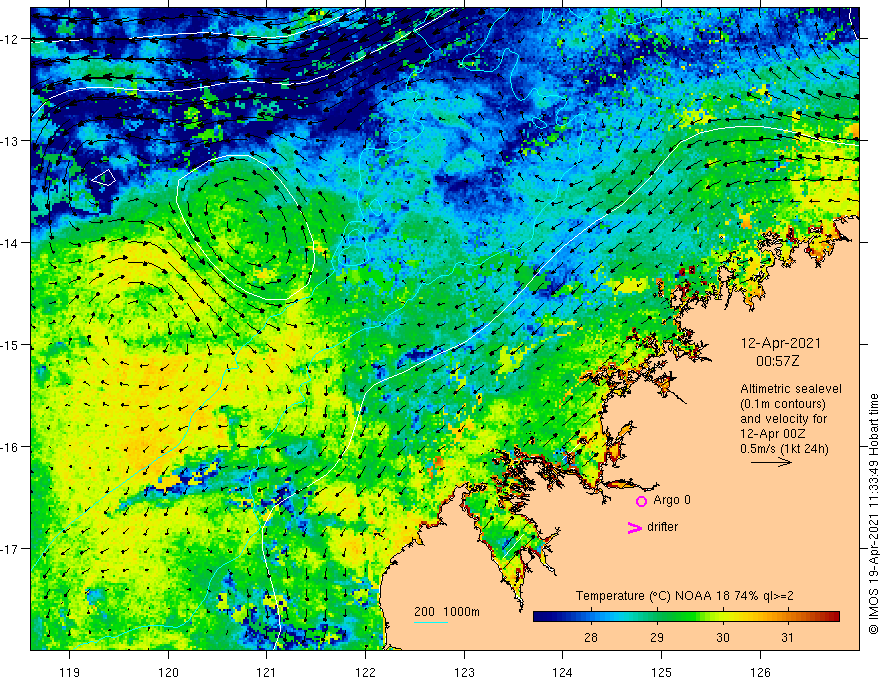This screenshot has height=680, width=880.
Task: Click the color bar value 30
Action: 723,637
